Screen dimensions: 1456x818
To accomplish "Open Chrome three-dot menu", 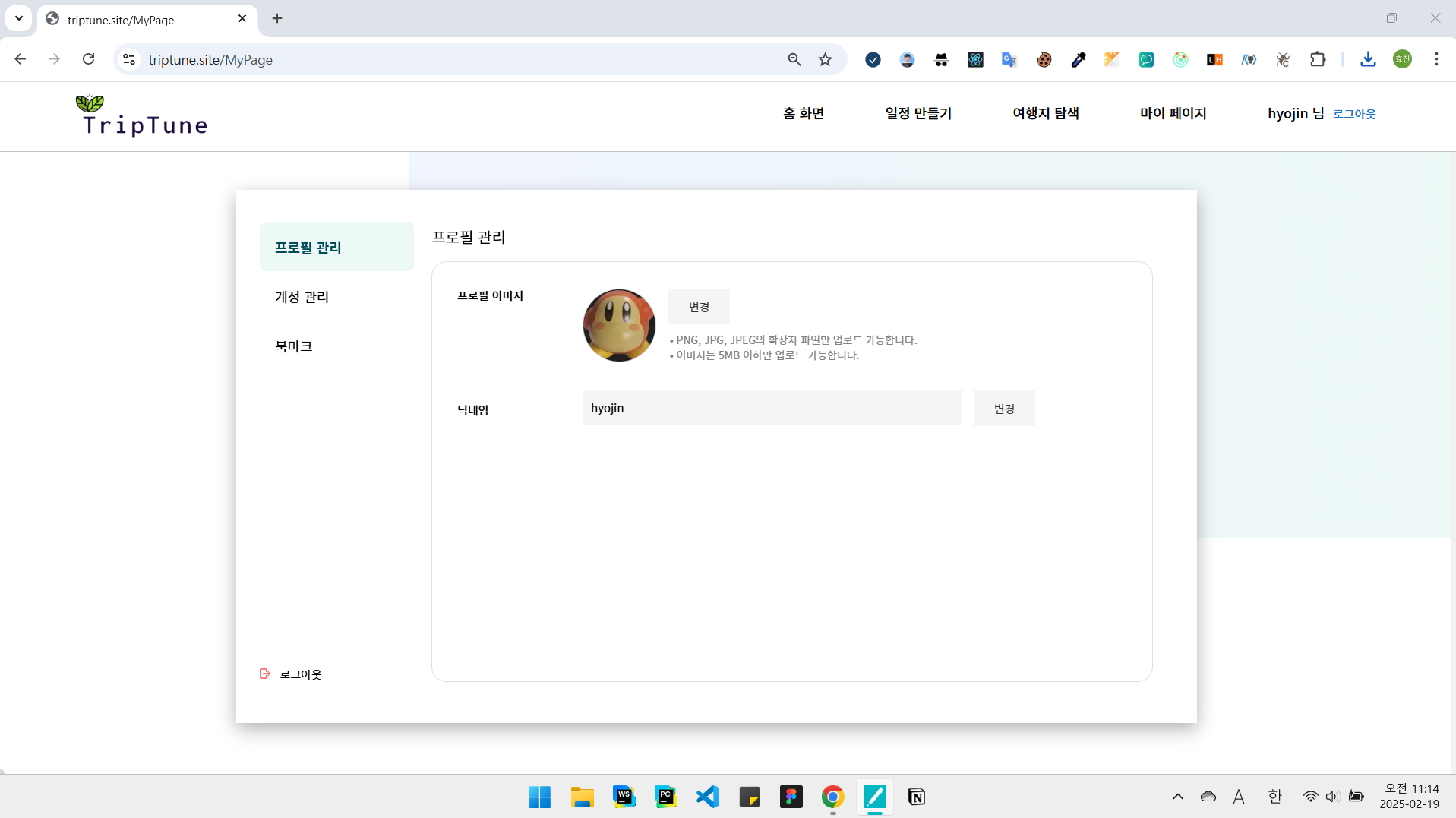I will 1435,59.
